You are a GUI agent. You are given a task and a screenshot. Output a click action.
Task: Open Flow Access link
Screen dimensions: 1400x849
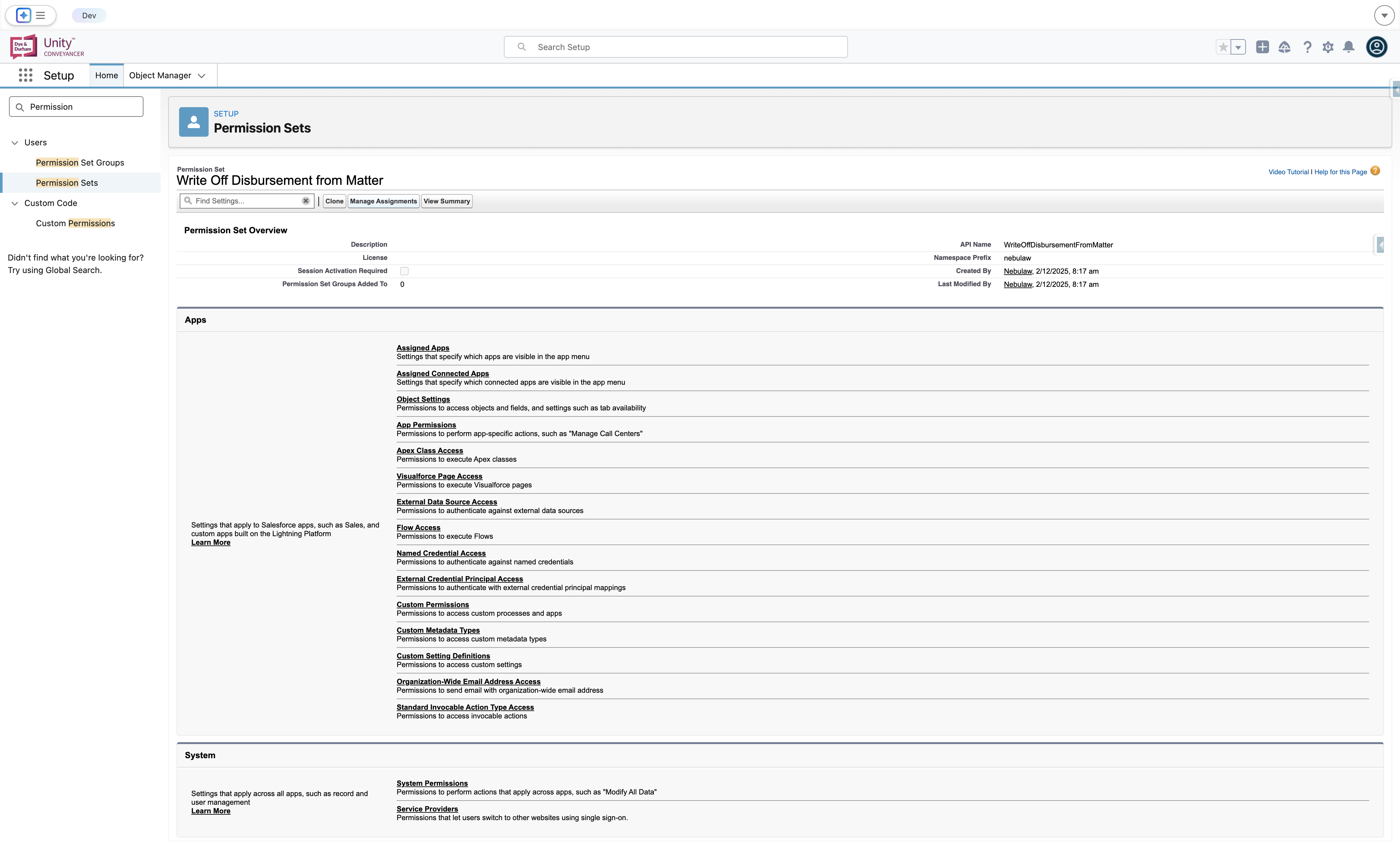point(418,527)
